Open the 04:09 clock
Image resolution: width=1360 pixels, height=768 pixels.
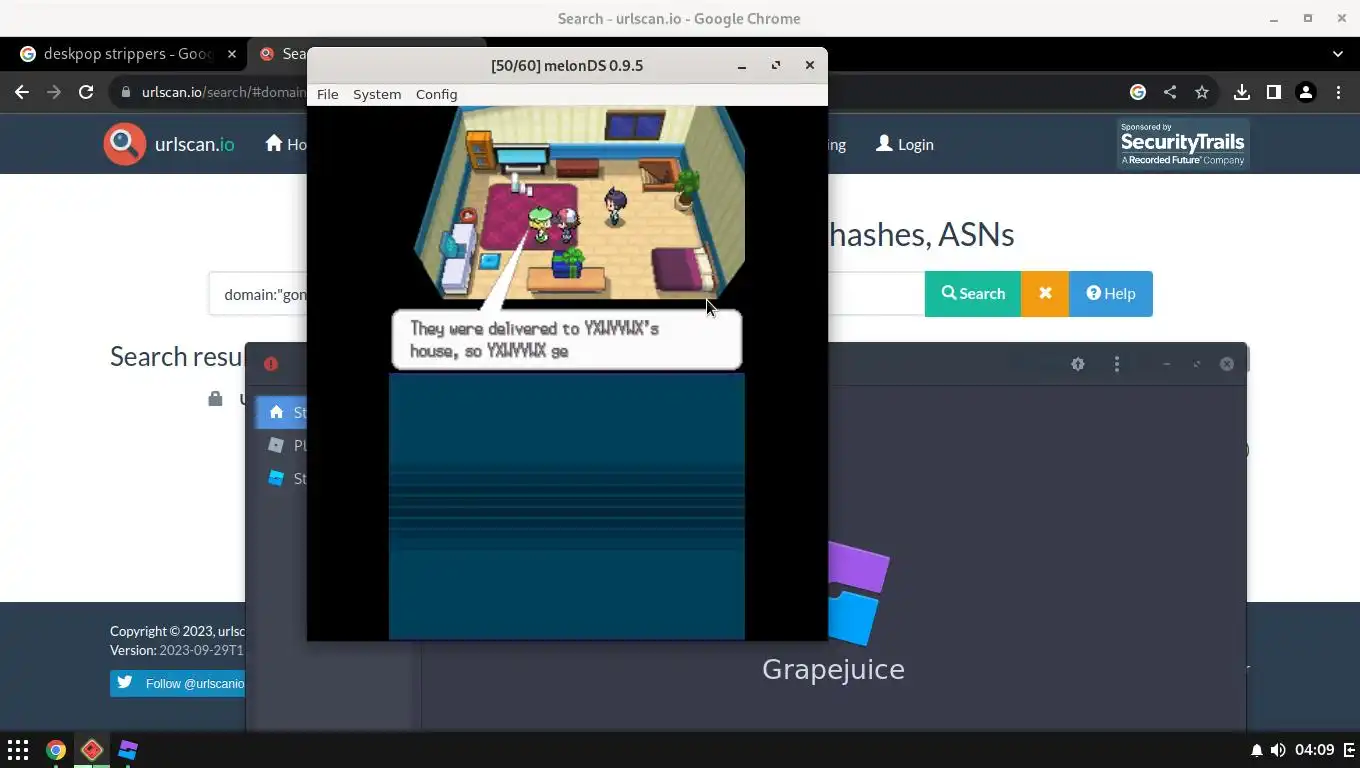[x=1315, y=750]
